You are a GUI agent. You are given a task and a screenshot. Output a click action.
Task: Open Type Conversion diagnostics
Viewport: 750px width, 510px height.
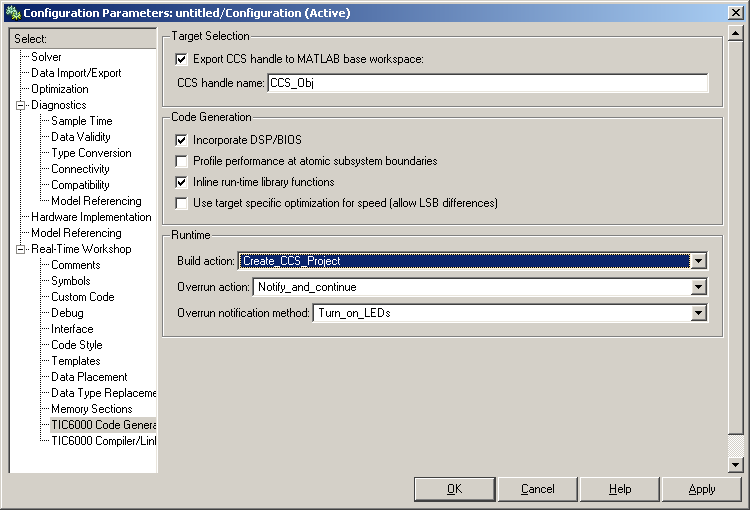tap(91, 153)
